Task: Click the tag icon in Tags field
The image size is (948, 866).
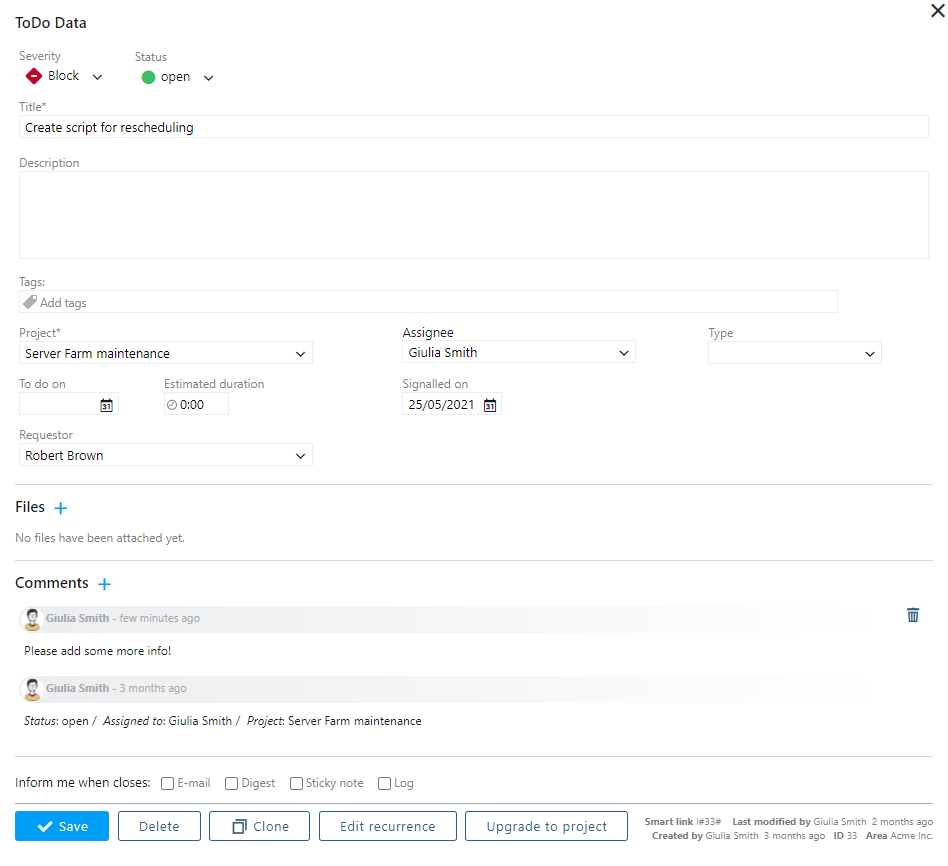Action: pos(30,302)
